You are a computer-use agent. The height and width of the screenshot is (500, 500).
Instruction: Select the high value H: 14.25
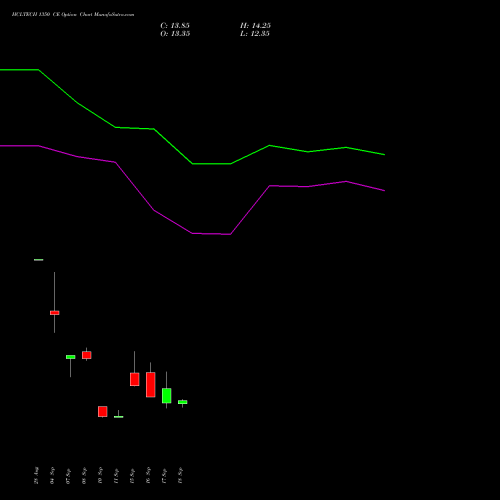tap(255, 26)
